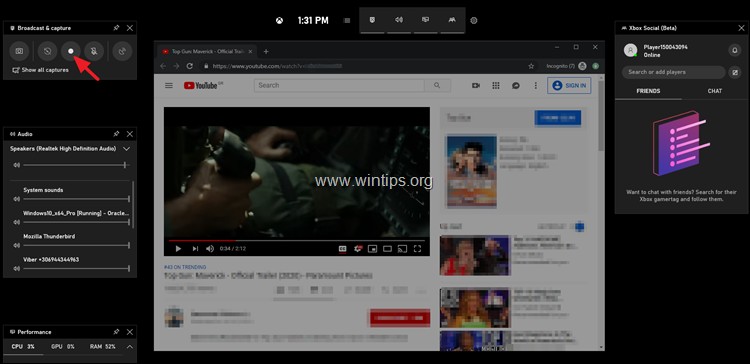The image size is (750, 364).
Task: Open Show all captures
Action: point(41,70)
